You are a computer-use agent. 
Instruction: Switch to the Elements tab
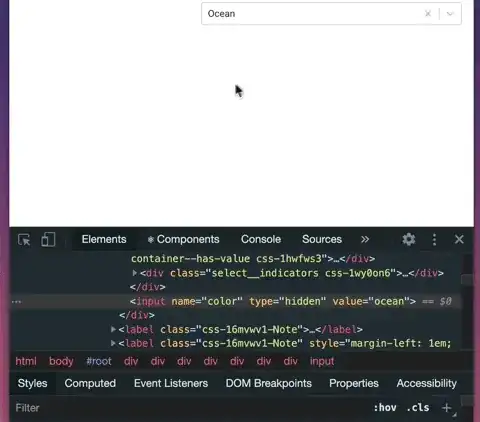104,239
